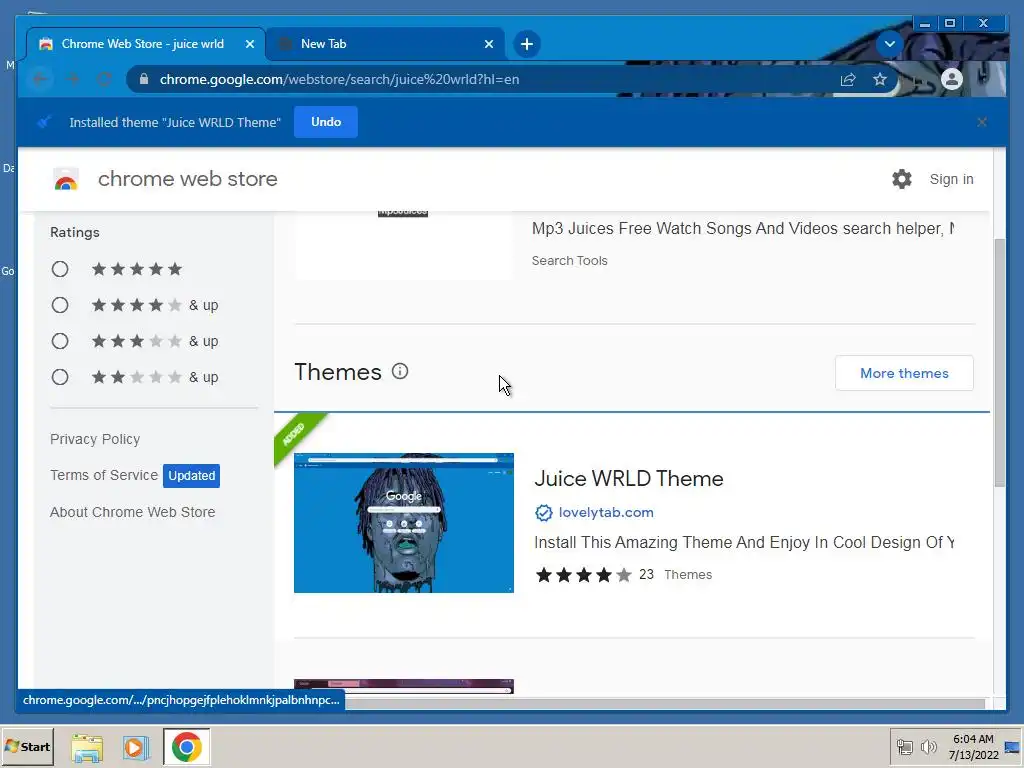Click the show desktop tray icon
The height and width of the screenshot is (768, 1024).
click(x=1013, y=746)
